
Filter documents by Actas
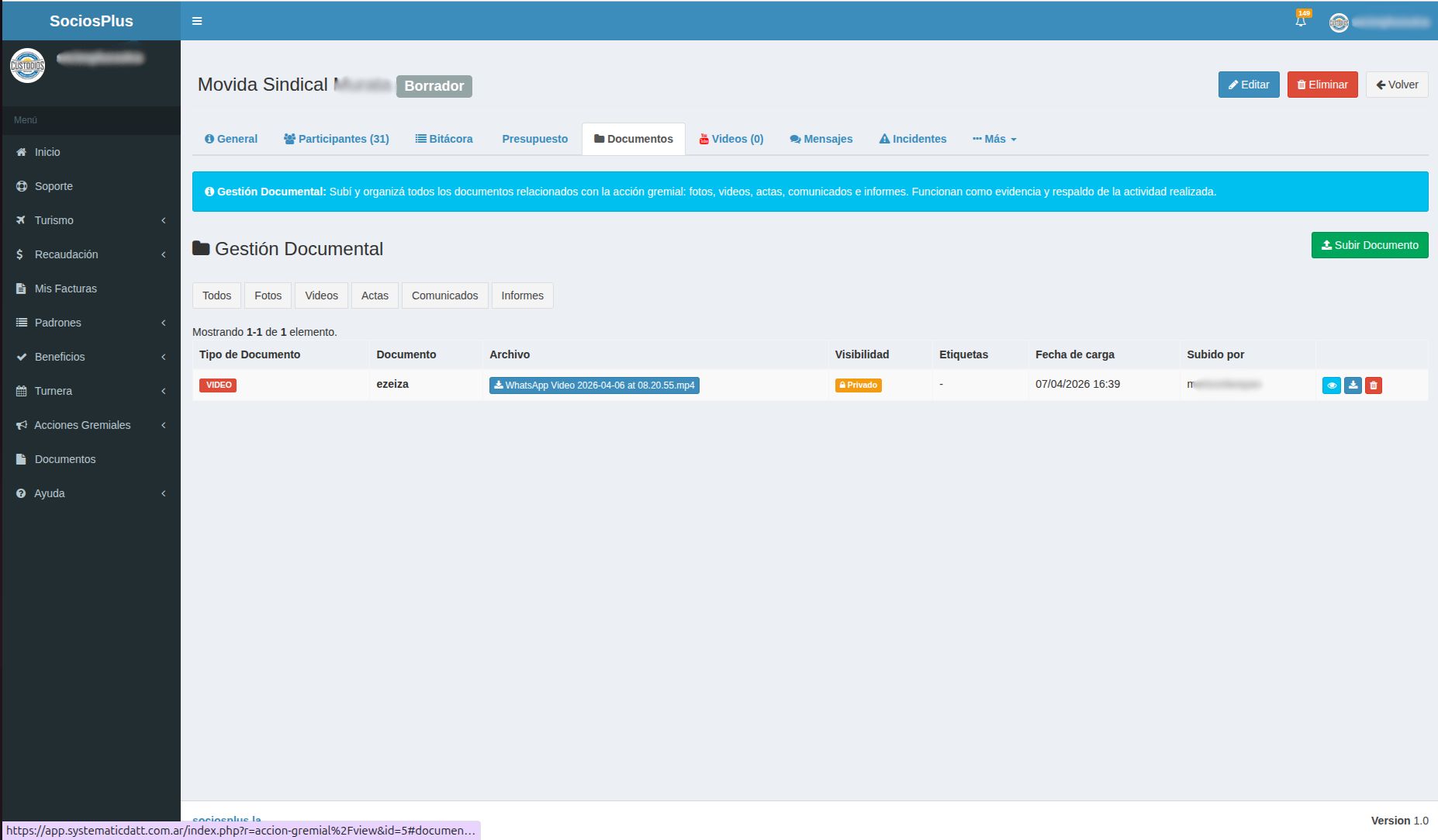375,296
